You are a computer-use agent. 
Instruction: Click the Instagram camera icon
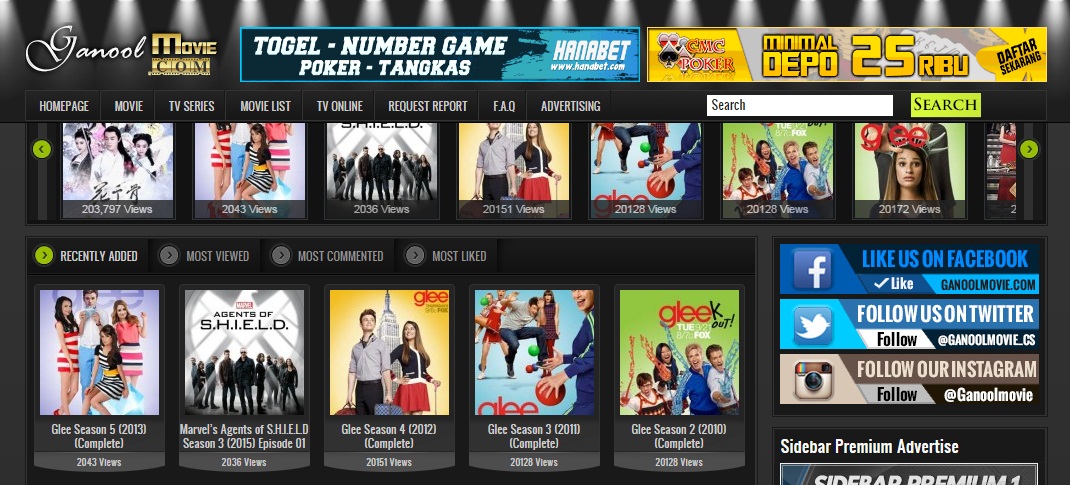coord(813,379)
